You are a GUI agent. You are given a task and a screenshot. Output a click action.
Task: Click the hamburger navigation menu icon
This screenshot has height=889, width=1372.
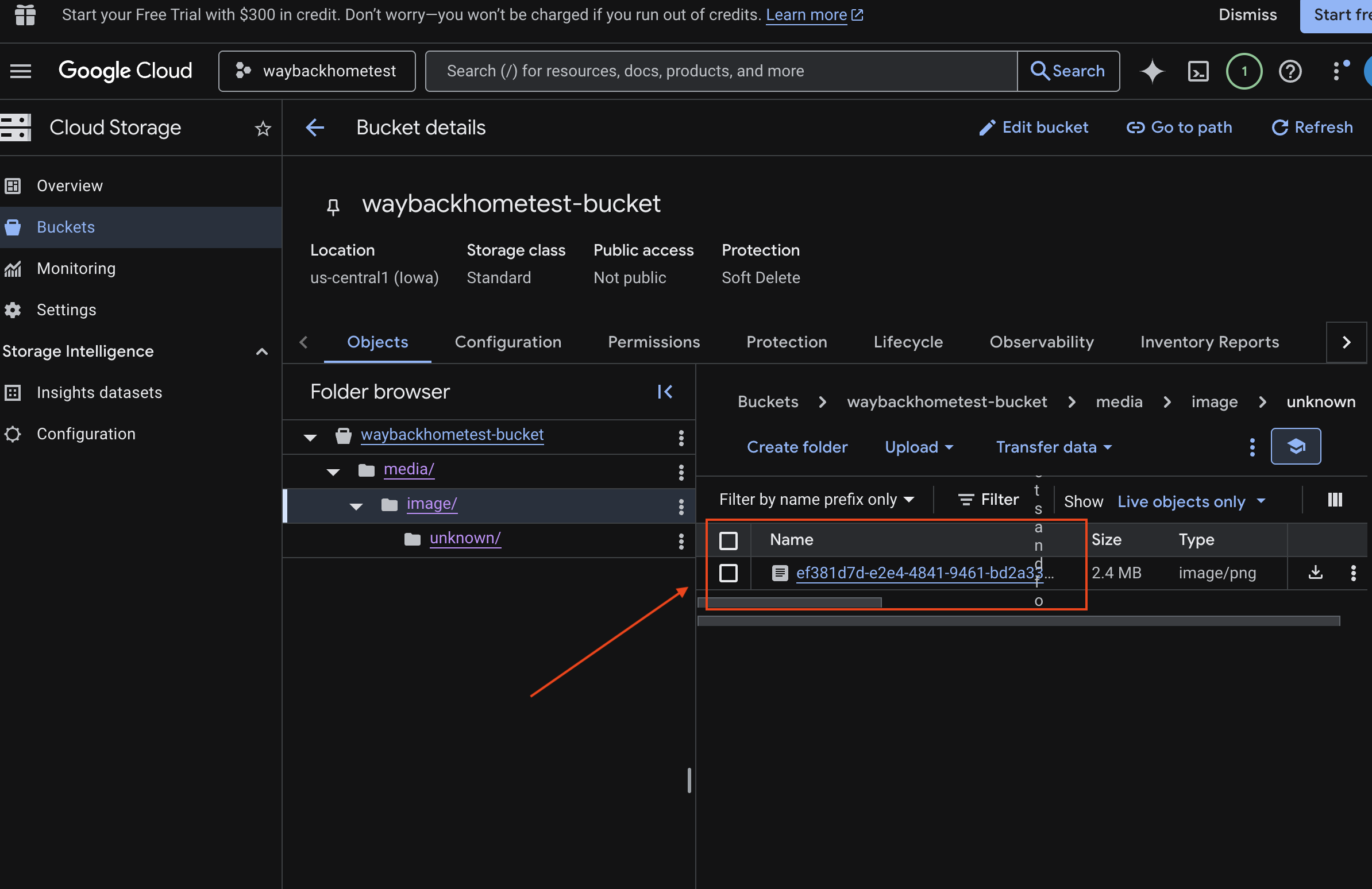(21, 71)
